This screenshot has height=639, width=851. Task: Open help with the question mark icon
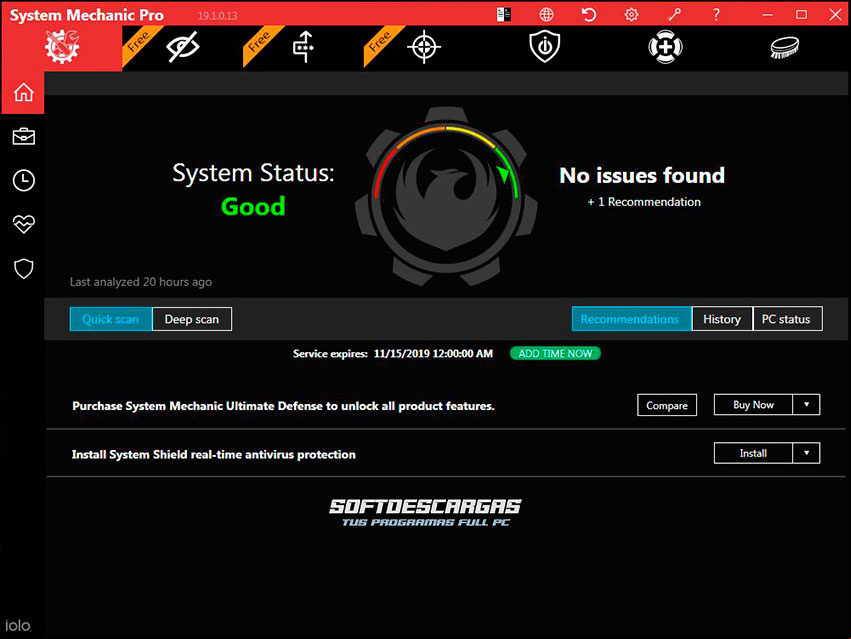point(716,15)
